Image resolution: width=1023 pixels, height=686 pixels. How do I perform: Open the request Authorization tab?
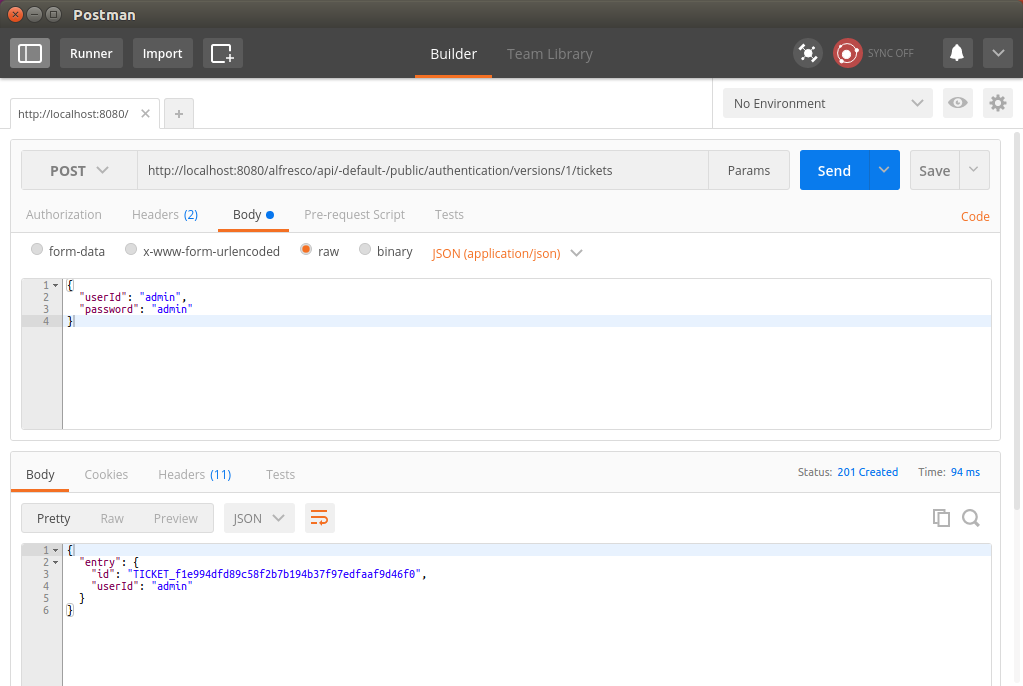(64, 215)
